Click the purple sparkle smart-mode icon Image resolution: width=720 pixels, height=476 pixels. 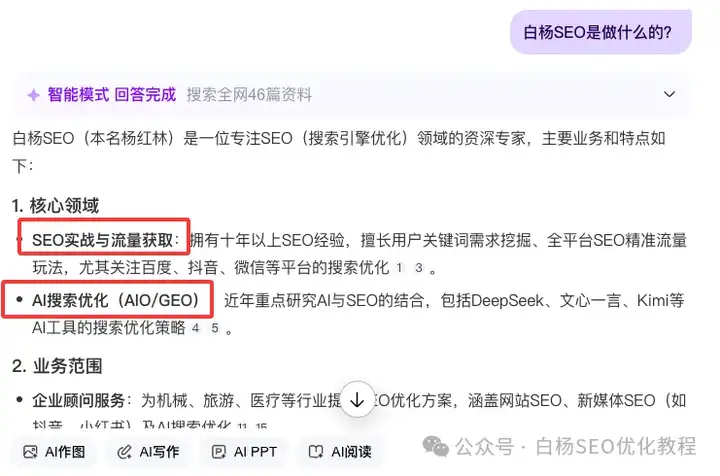coord(33,95)
